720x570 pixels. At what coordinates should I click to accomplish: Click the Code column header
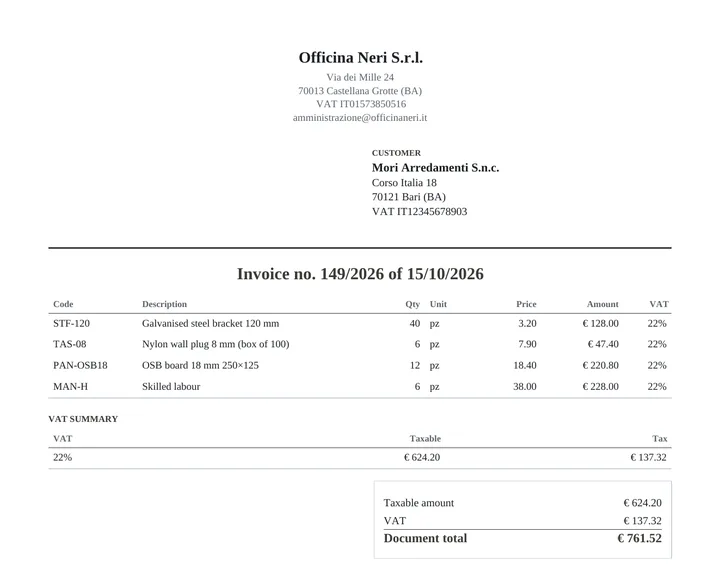click(63, 304)
